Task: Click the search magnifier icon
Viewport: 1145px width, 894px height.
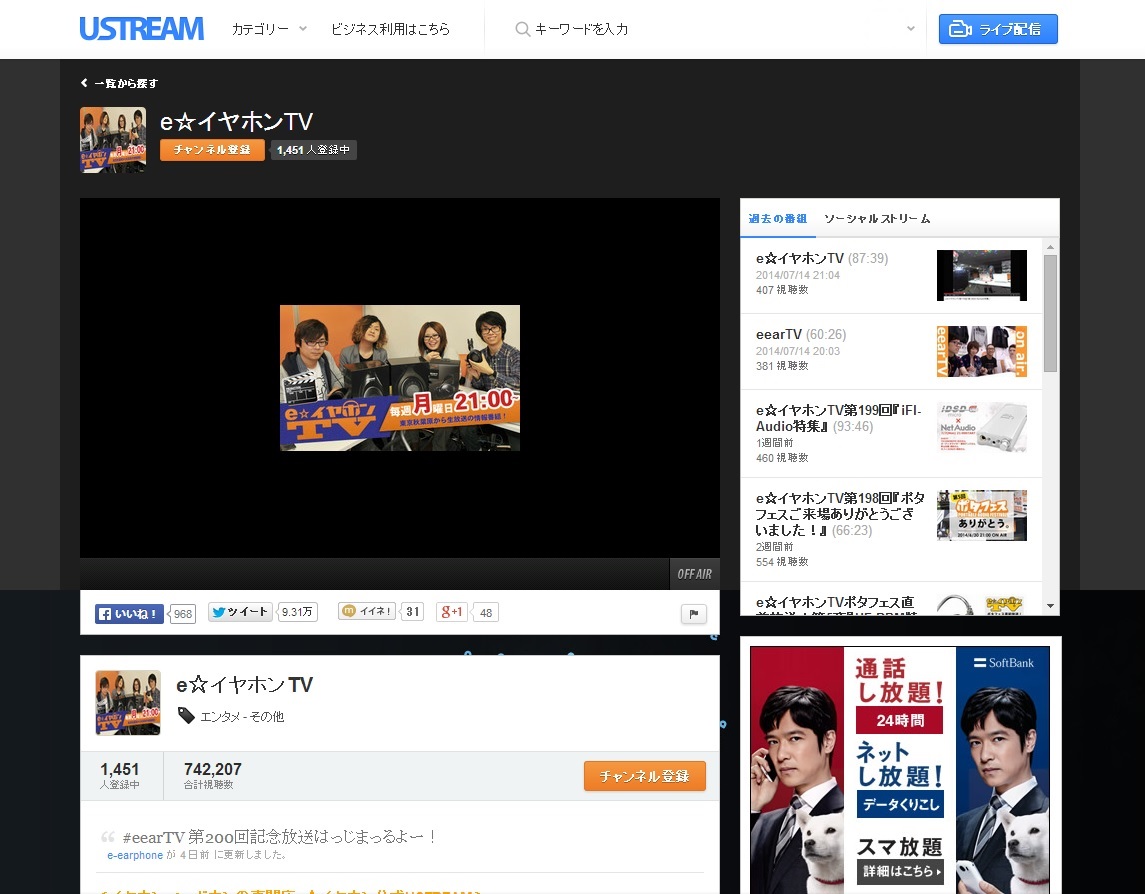Action: (x=522, y=29)
